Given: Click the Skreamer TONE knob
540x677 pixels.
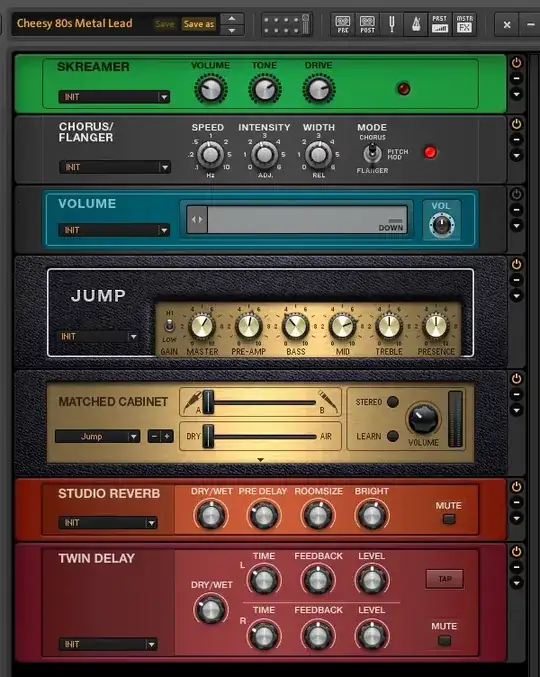Looking at the screenshot, I should [265, 89].
